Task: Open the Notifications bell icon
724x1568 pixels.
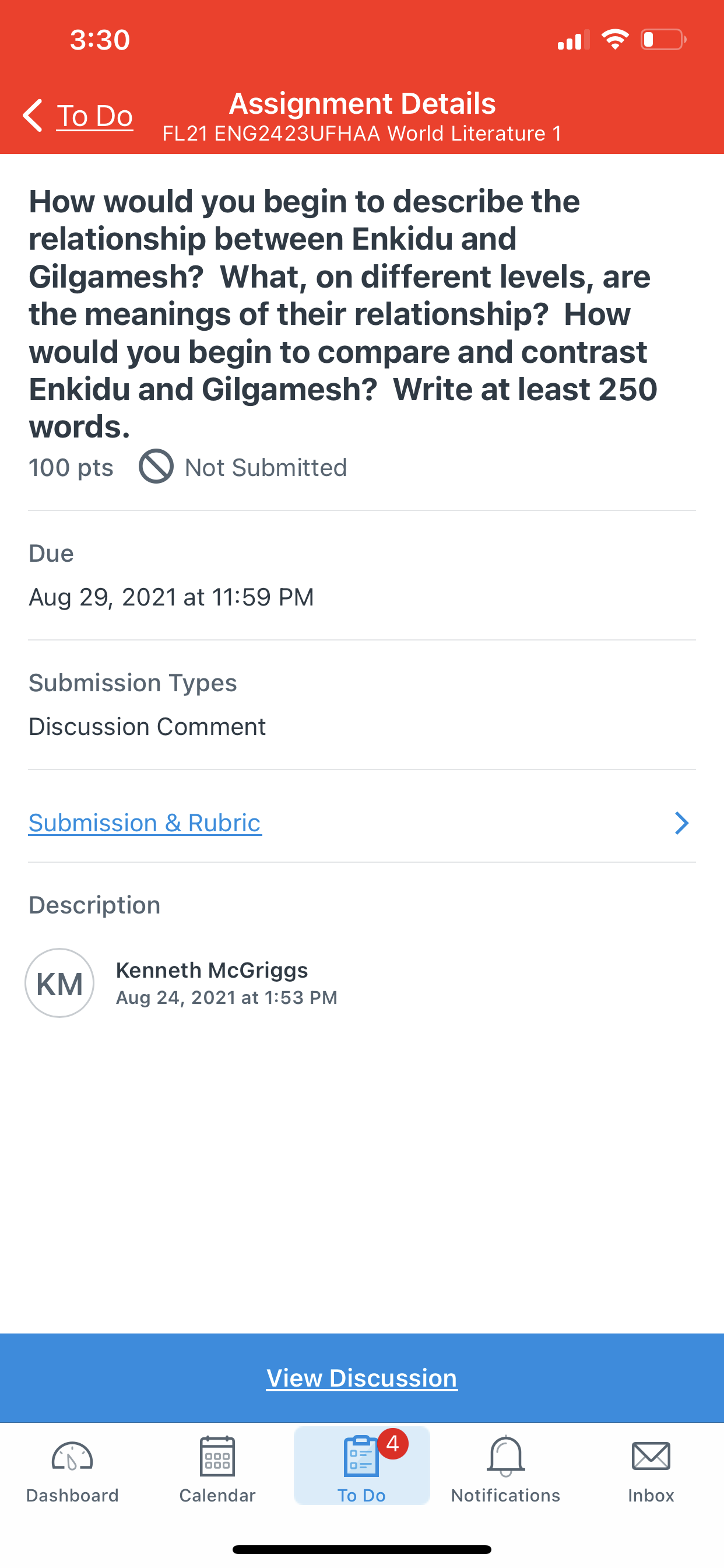Action: pos(505,1456)
